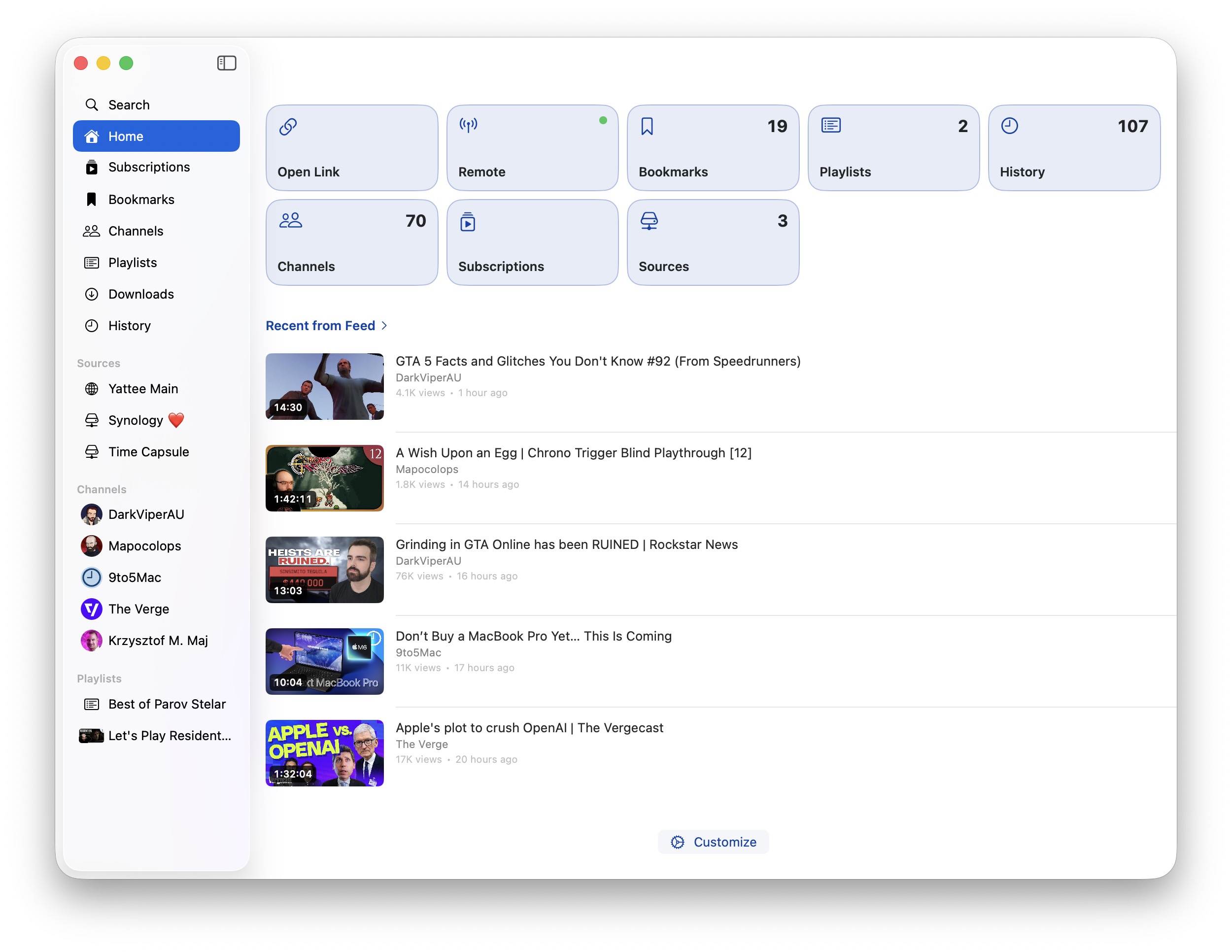The width and height of the screenshot is (1232, 952).
Task: Click the house icon beside Home
Action: (x=91, y=136)
